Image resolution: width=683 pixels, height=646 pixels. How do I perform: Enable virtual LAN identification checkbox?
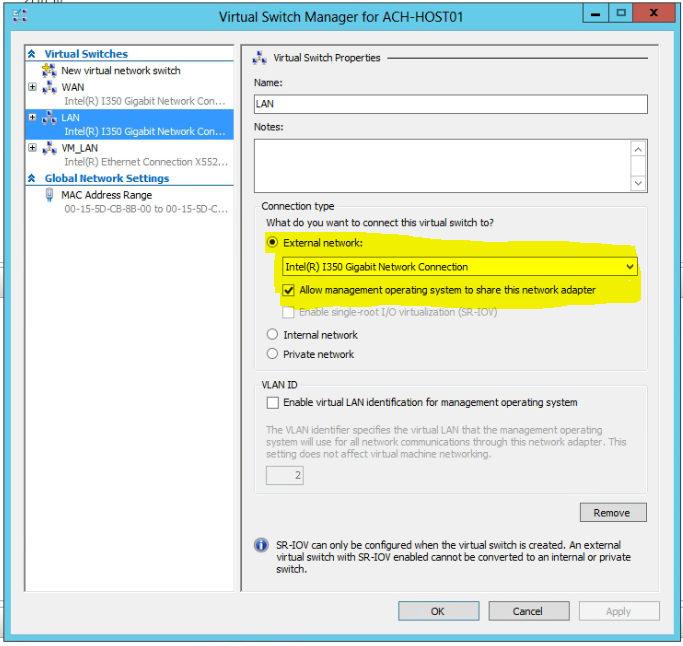click(x=273, y=402)
